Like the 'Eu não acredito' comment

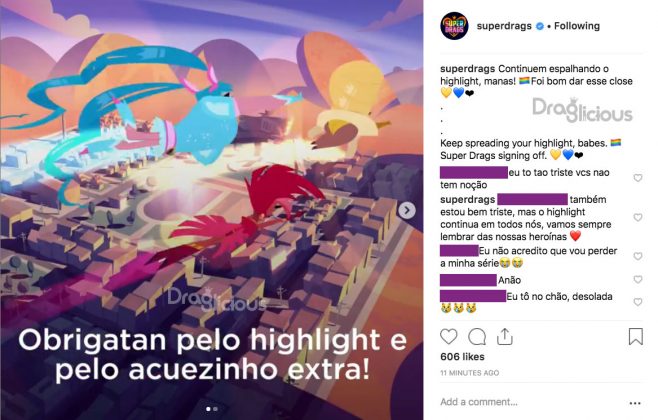638,256
